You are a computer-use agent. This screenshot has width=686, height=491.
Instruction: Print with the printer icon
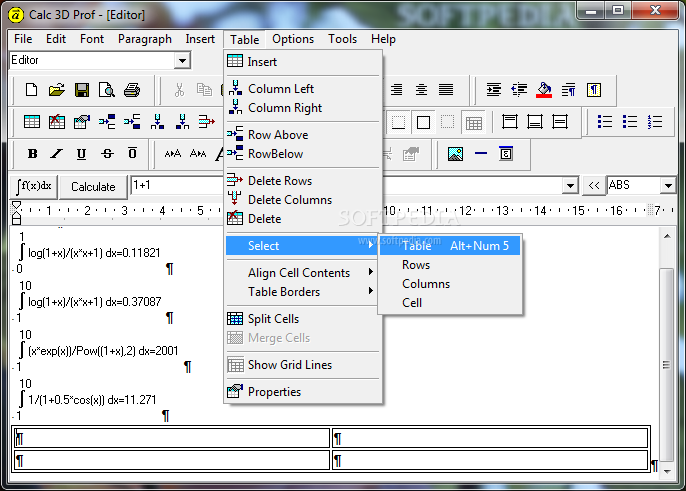(132, 90)
